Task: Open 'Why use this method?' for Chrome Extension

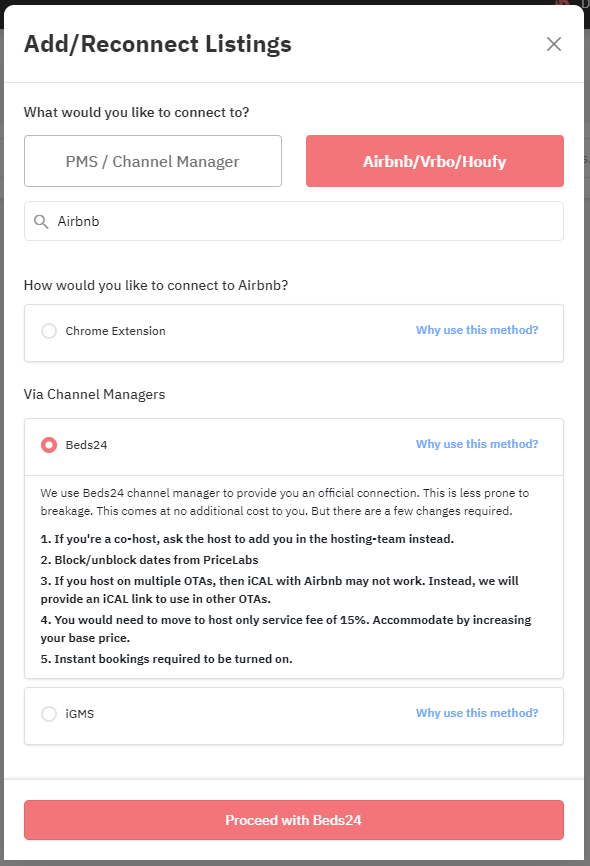Action: (x=477, y=330)
